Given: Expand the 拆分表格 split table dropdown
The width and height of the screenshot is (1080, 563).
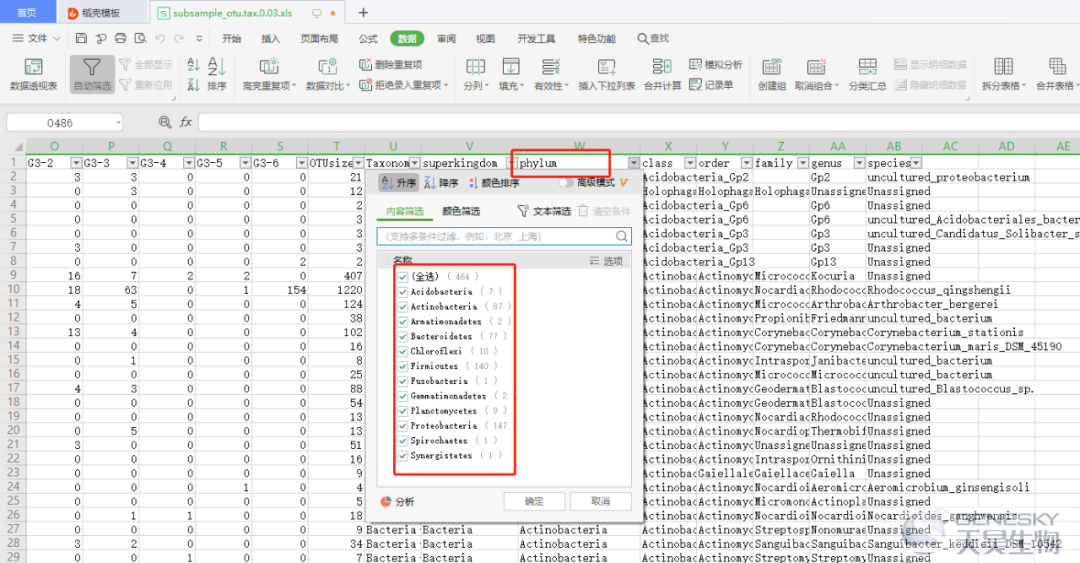Looking at the screenshot, I should (1024, 86).
